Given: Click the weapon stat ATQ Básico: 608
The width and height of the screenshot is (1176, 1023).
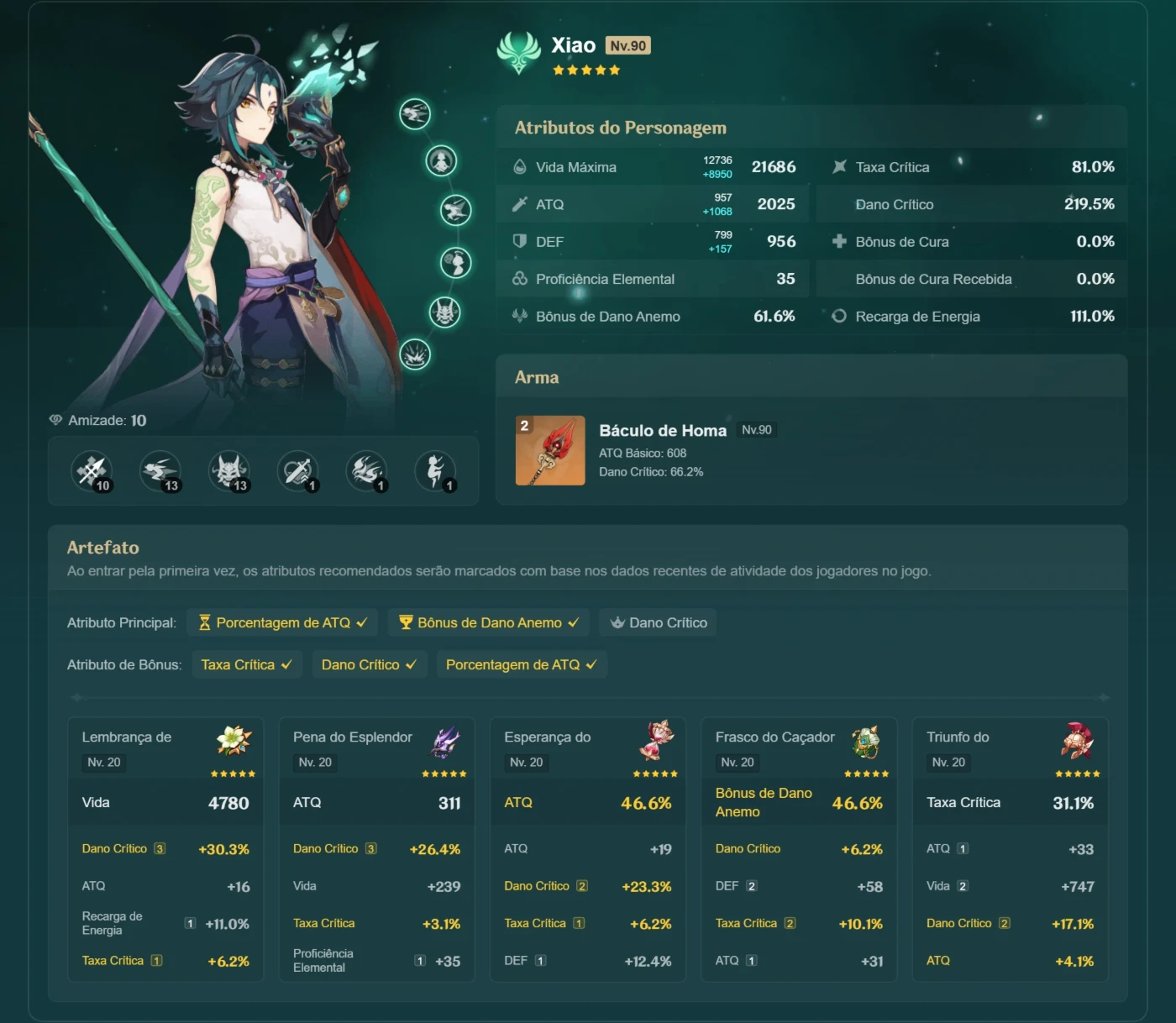Looking at the screenshot, I should [643, 453].
